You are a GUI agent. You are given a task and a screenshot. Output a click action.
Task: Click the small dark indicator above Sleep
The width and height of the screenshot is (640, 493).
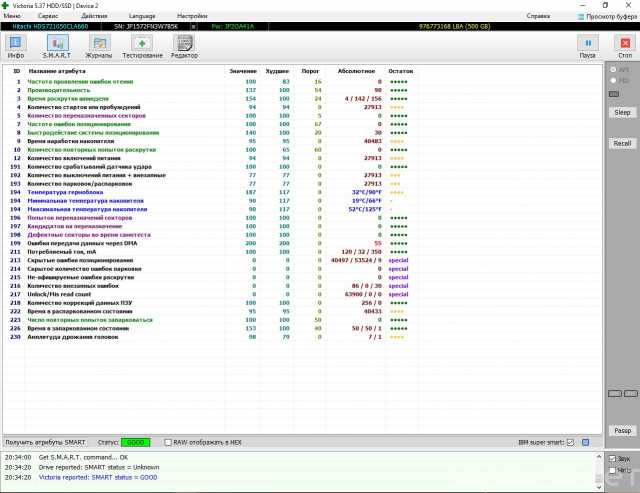(613, 94)
